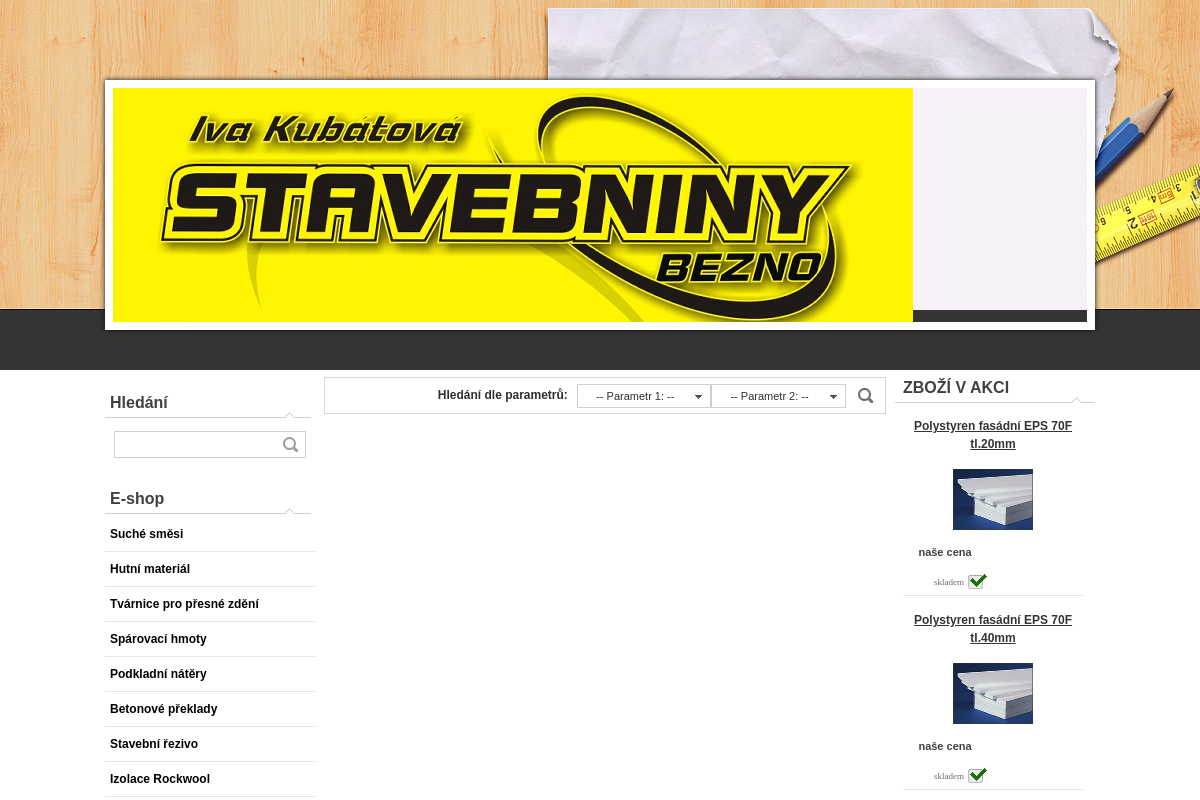
Task: Open Polystyren fasádní EPS 70F tl.20mm link
Action: click(x=993, y=435)
